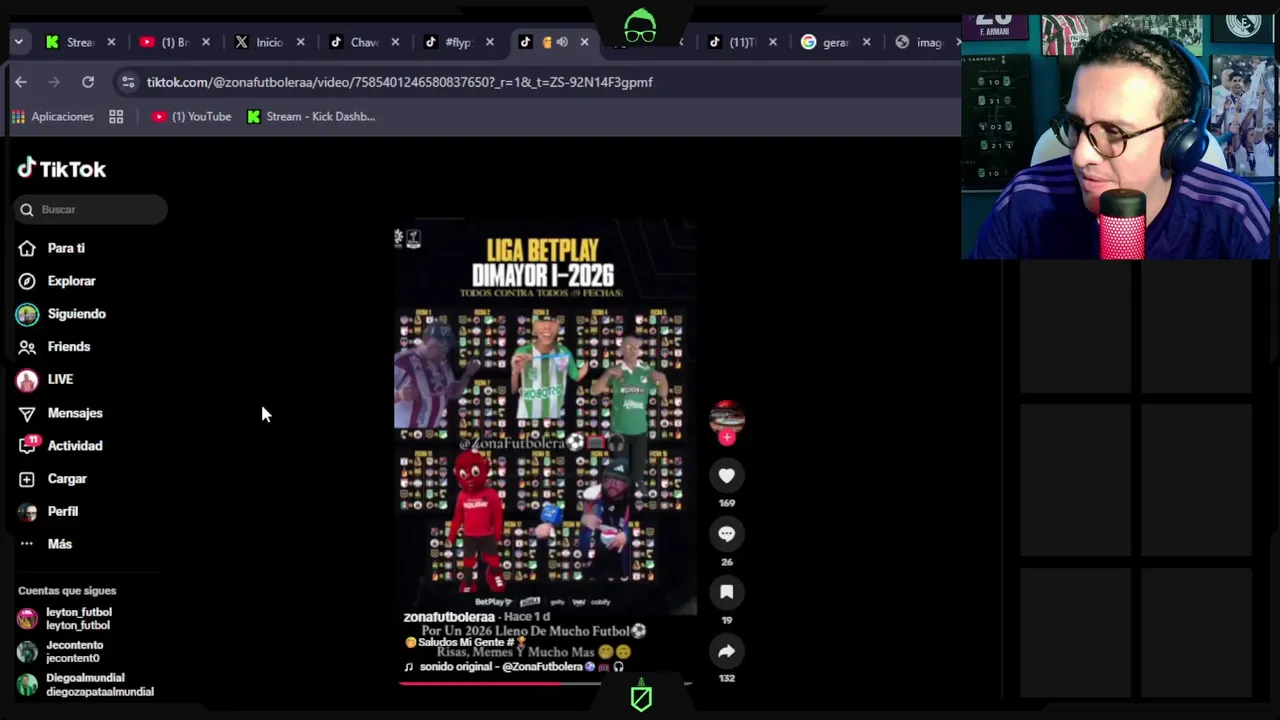Click the tiktok.com URL address bar
The width and height of the screenshot is (1280, 720).
[400, 82]
